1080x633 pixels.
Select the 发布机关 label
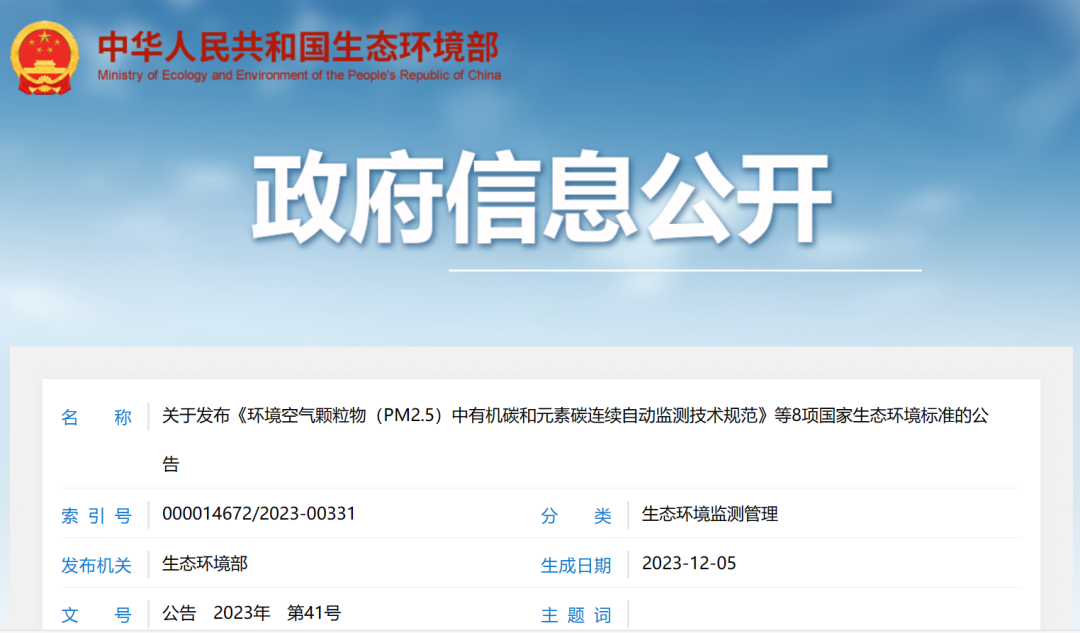click(x=96, y=565)
